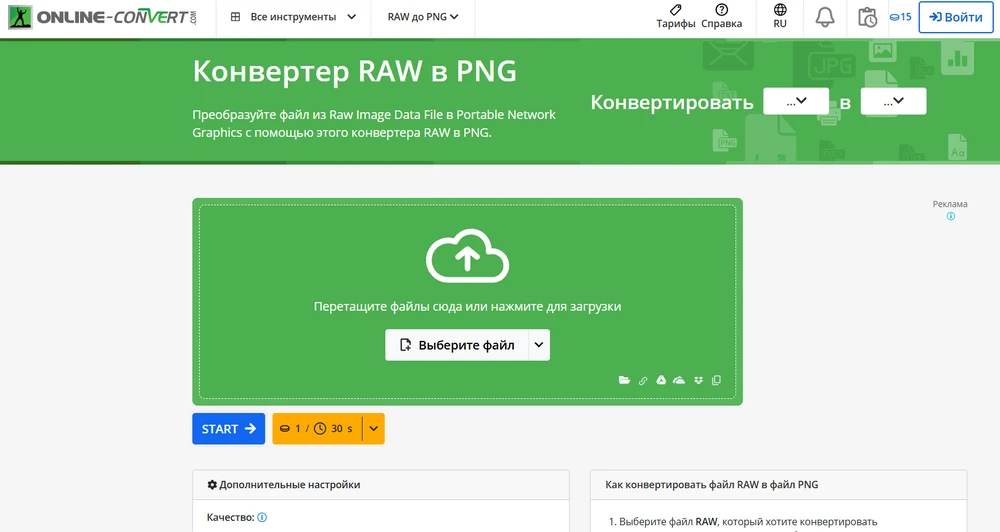
Task: Click the upload cloud icon
Action: (x=467, y=257)
